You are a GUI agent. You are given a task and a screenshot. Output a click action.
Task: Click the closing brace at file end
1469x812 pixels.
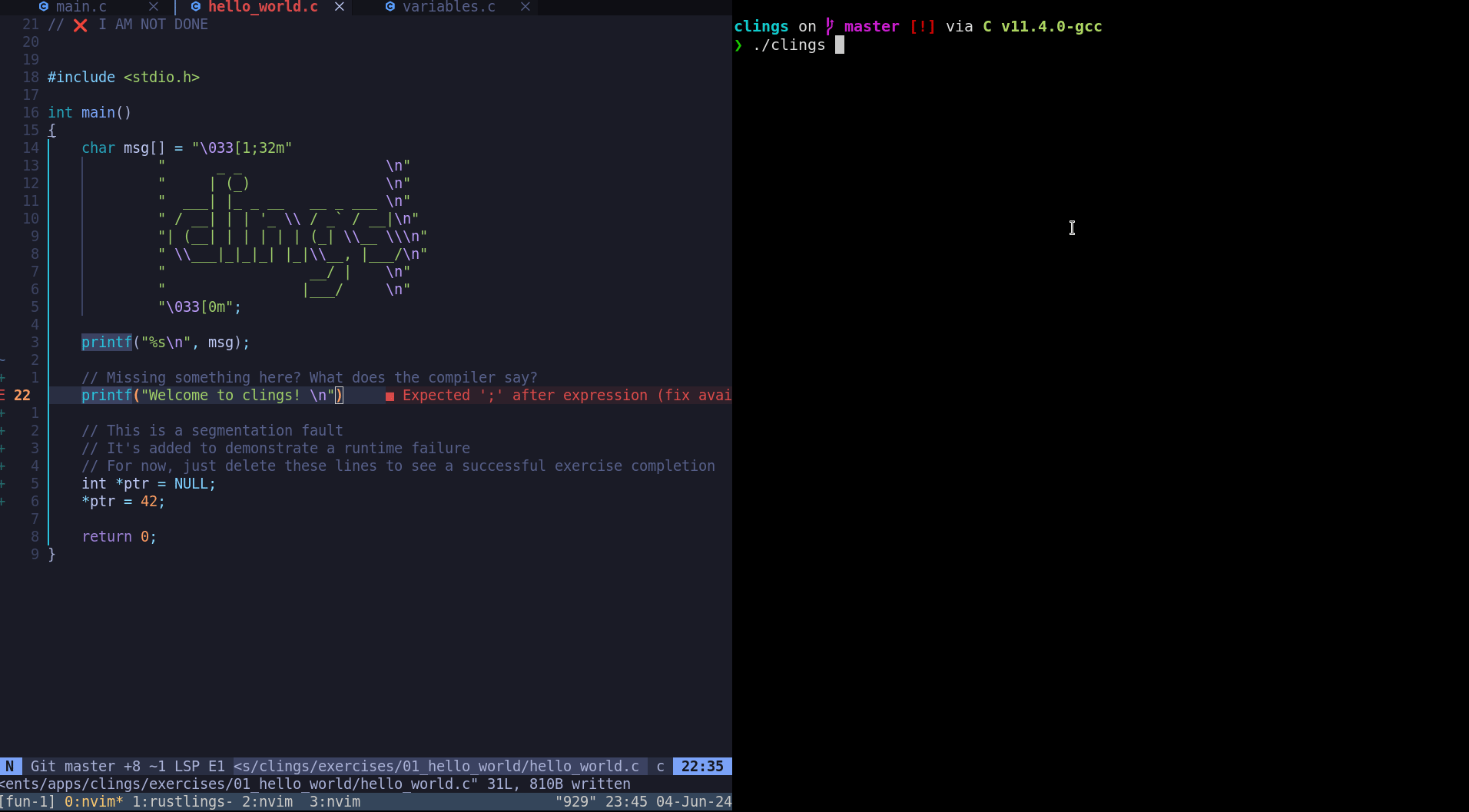click(x=51, y=555)
